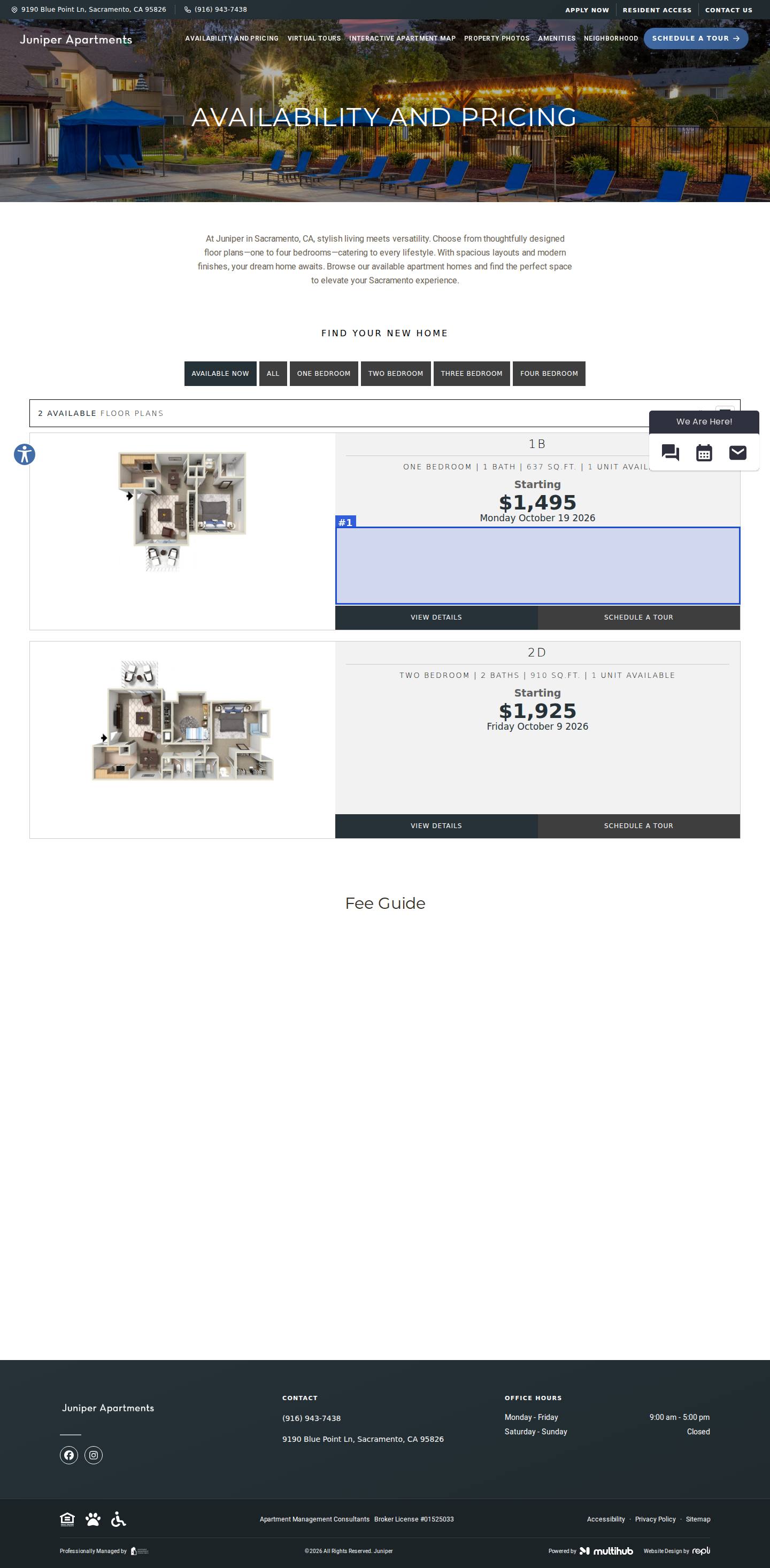Schedule a tour for the 2D plan

[638, 826]
